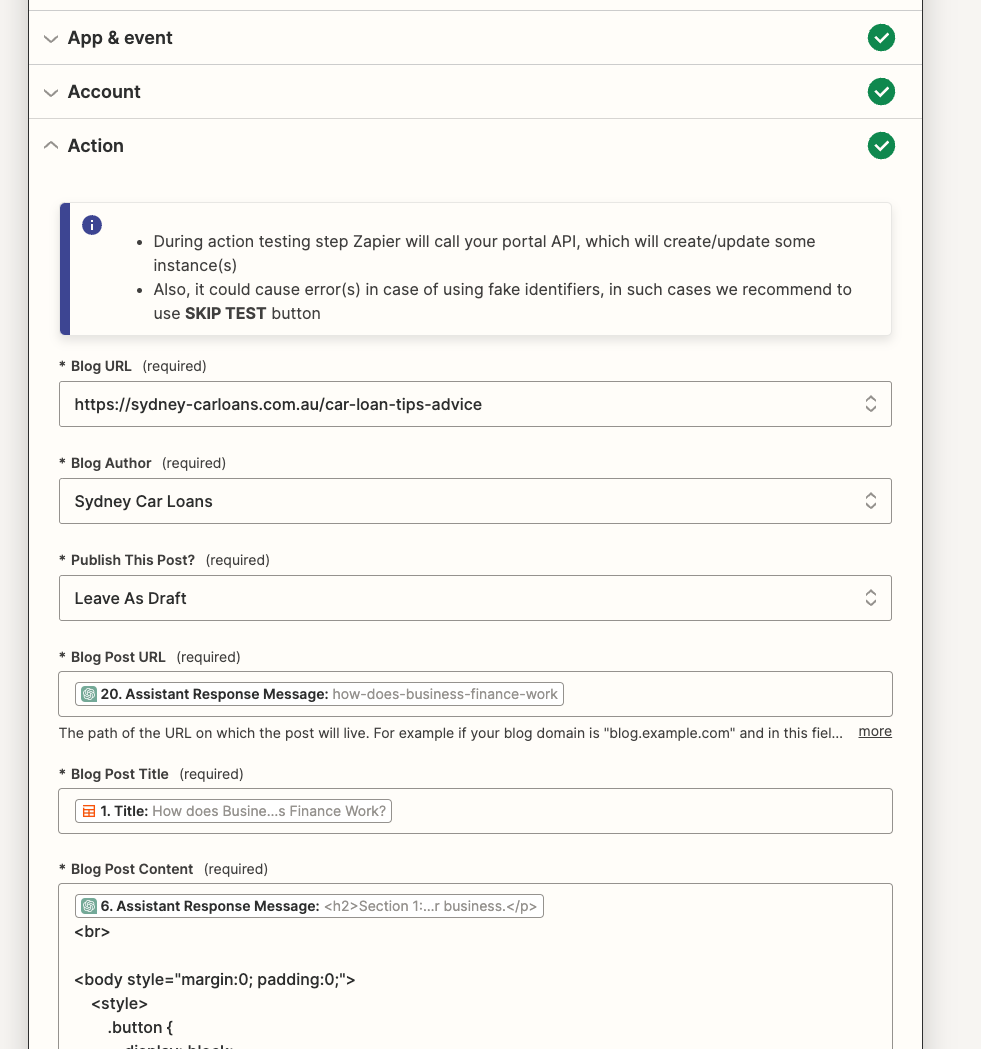This screenshot has width=981, height=1049.
Task: Click the Blog URL field label
Action: 101,366
